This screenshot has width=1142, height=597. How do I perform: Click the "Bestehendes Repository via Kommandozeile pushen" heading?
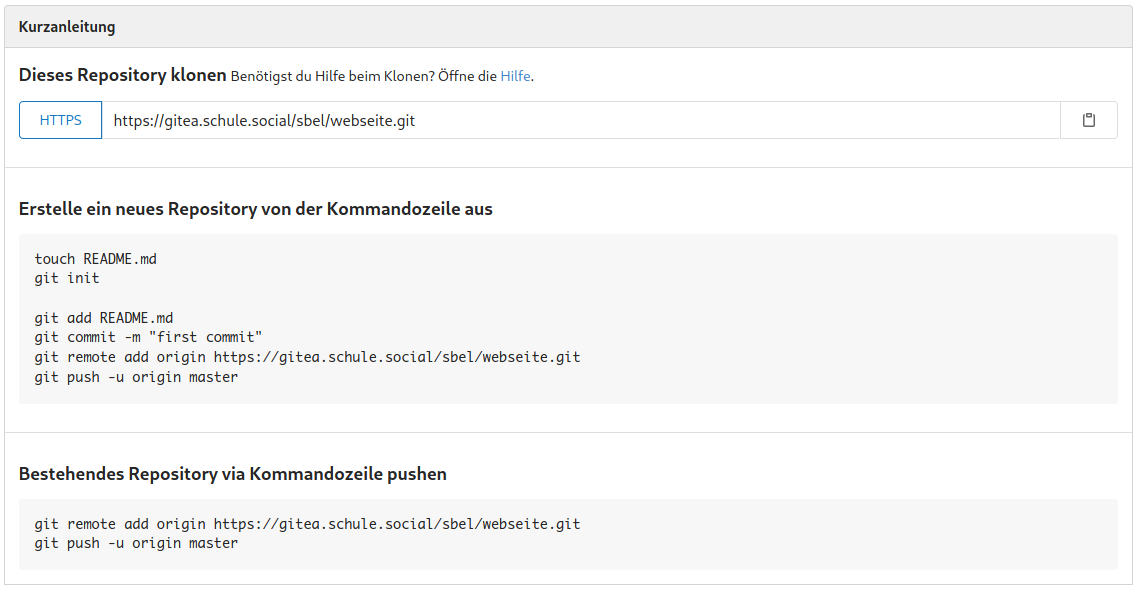232,474
